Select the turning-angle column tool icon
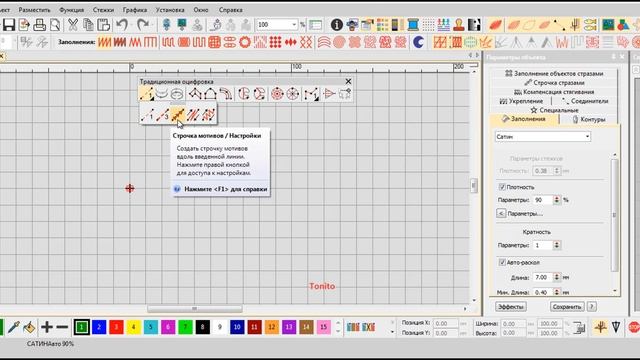The width and height of the screenshot is (640, 360). (x=226, y=94)
